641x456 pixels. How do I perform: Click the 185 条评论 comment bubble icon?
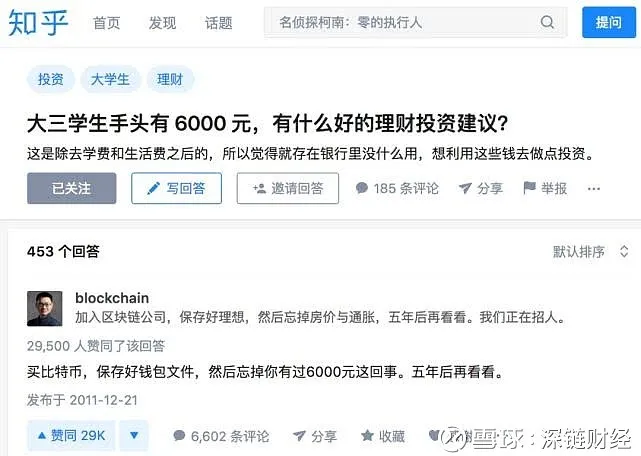(362, 188)
